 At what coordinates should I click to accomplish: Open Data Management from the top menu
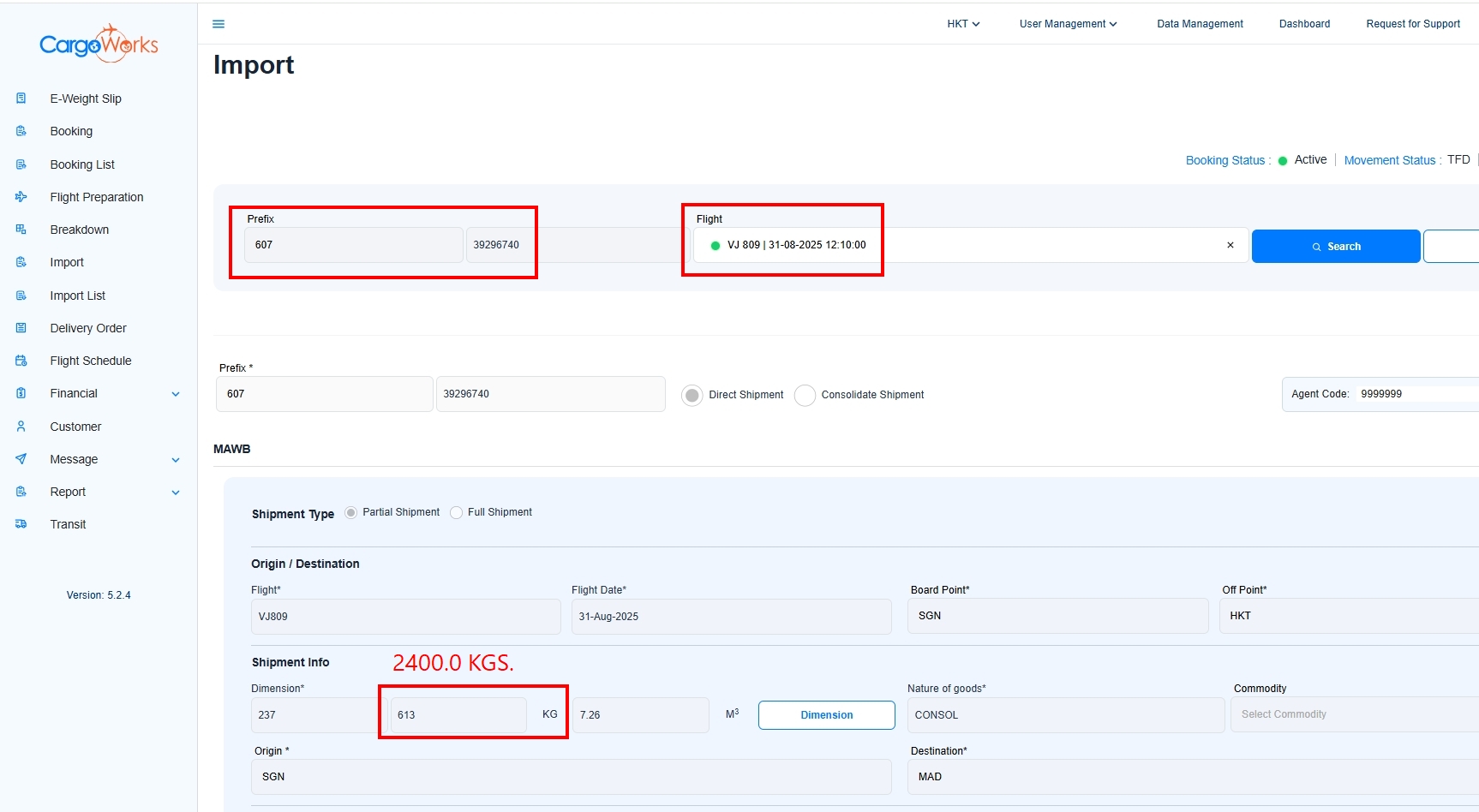coord(1200,24)
